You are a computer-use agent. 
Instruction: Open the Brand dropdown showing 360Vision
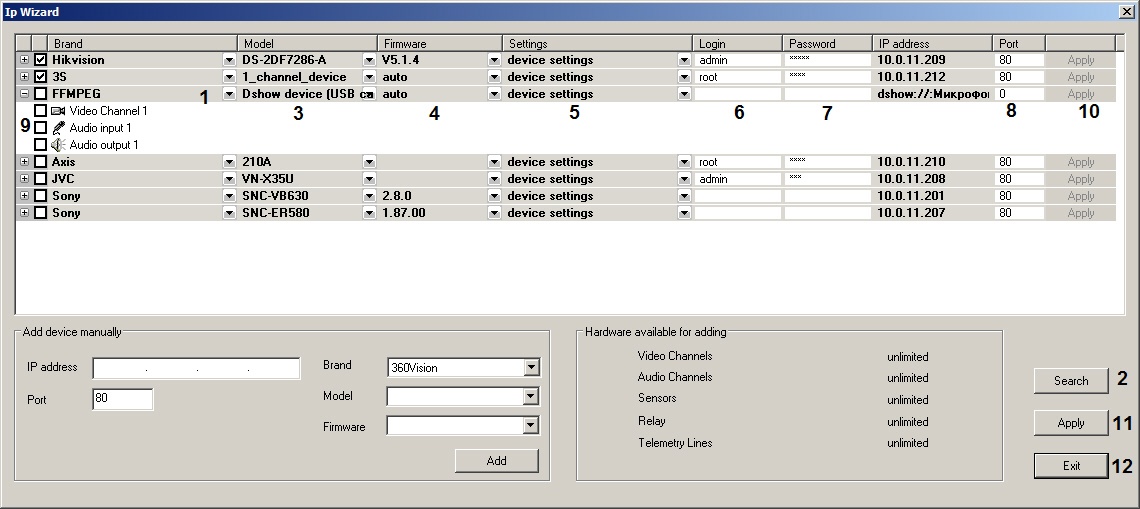click(x=530, y=368)
